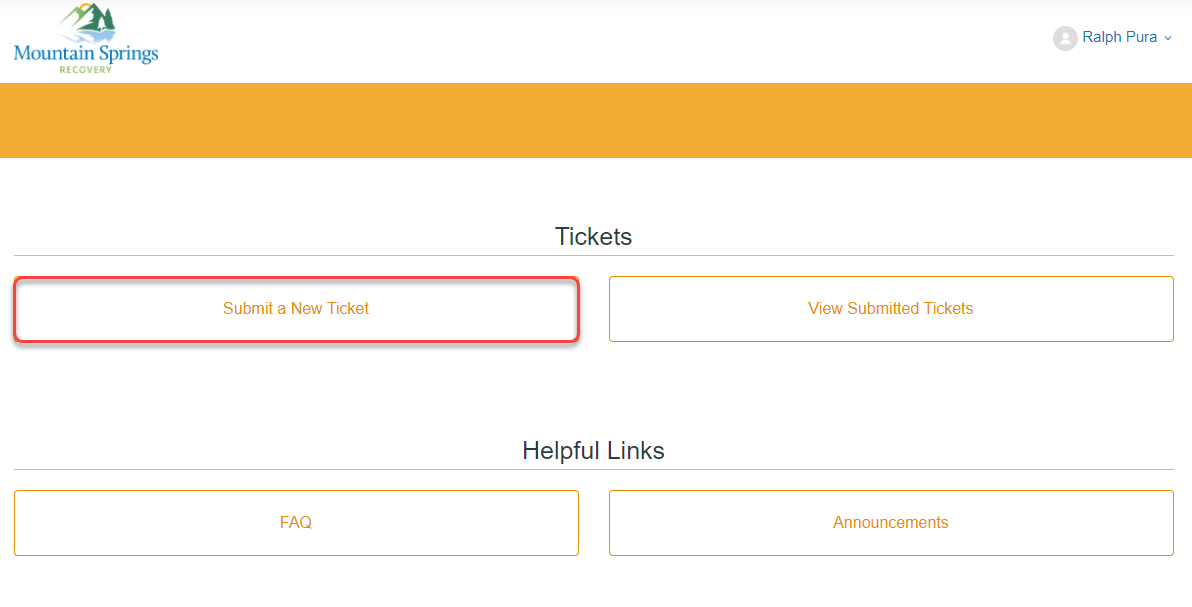
Task: Open View Submitted Tickets
Action: 890,309
